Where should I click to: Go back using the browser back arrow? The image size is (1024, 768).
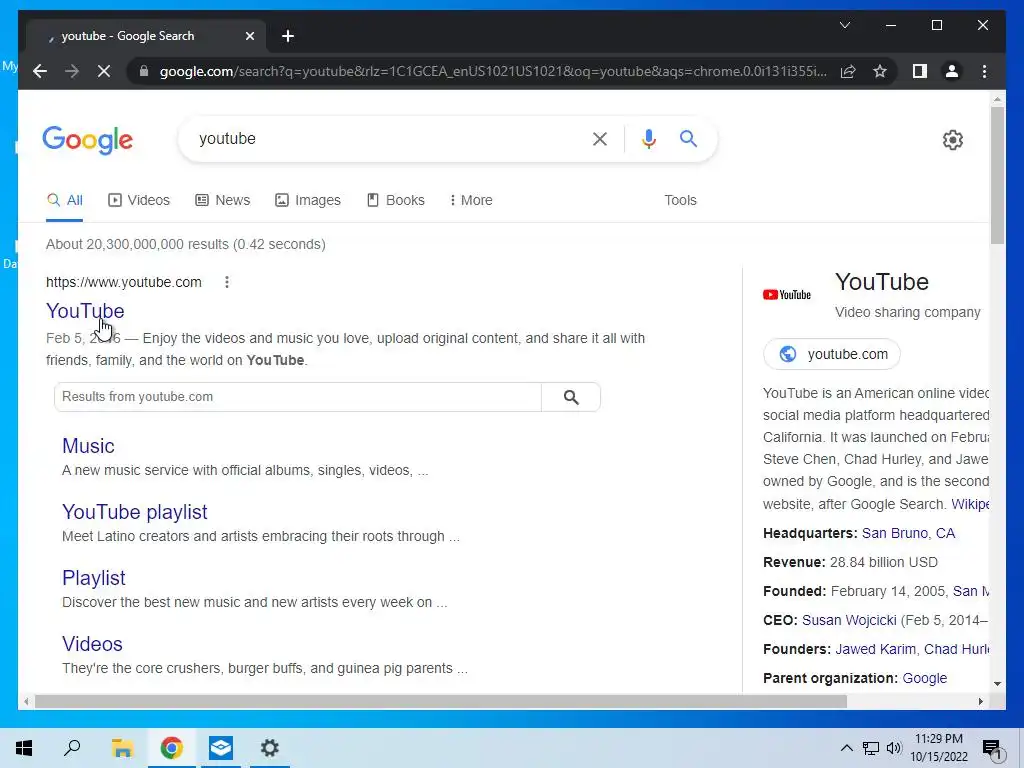(40, 71)
